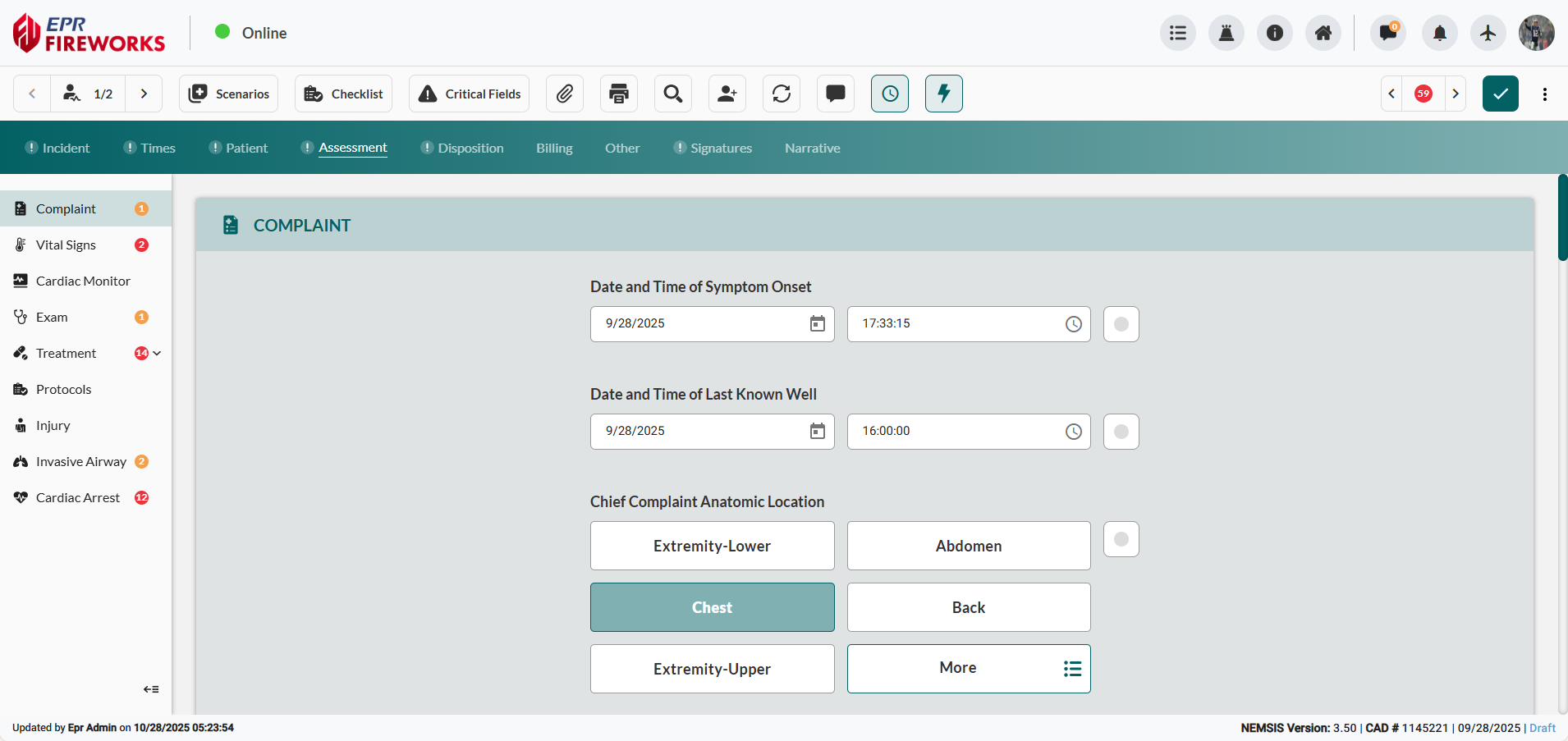Click the home icon in header

[1323, 33]
